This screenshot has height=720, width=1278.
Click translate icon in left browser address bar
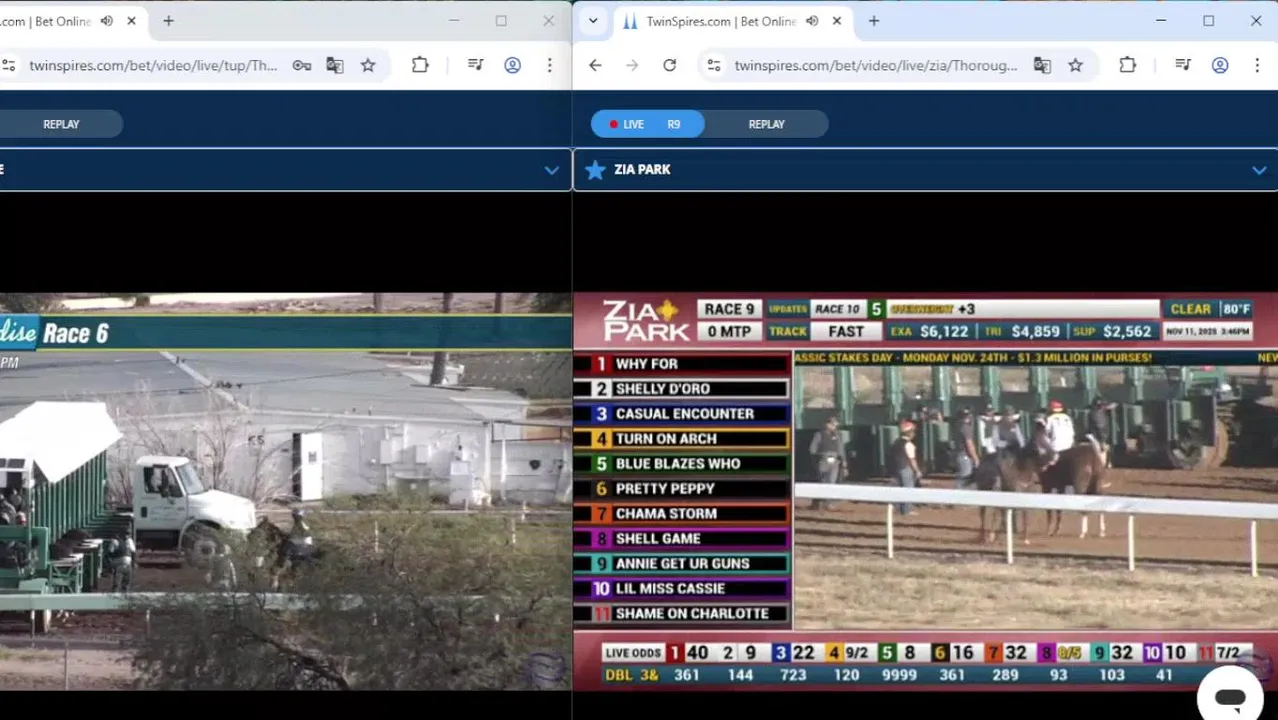tap(335, 66)
